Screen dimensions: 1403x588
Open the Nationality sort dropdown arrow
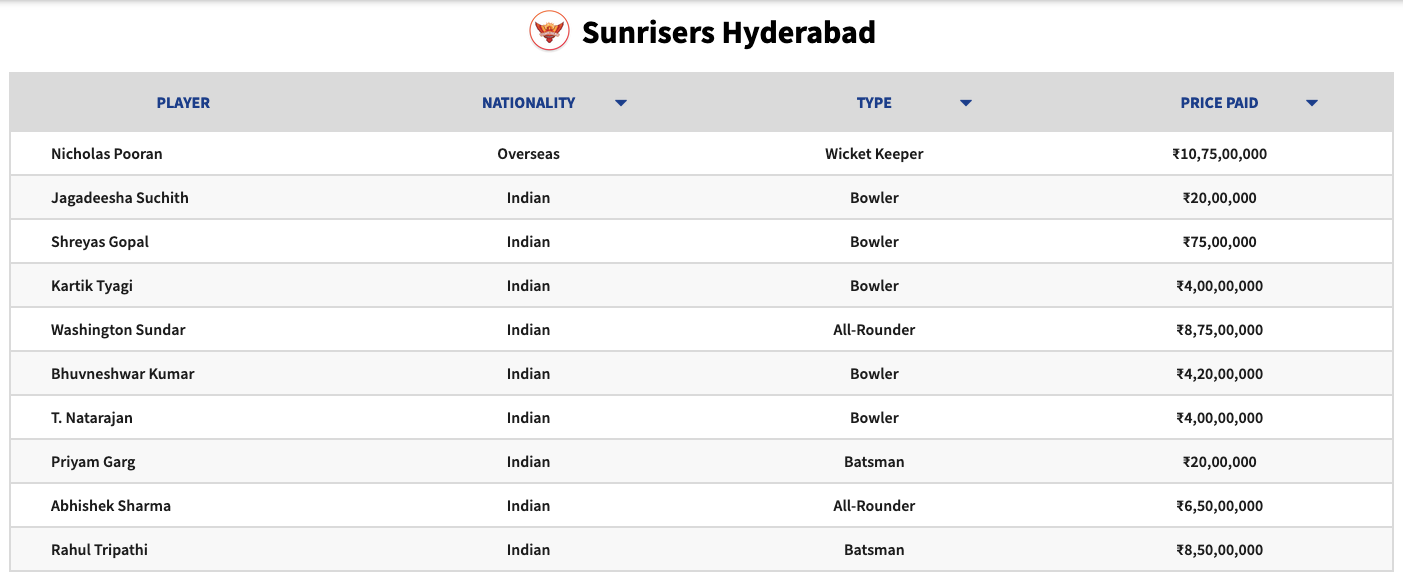(x=621, y=103)
